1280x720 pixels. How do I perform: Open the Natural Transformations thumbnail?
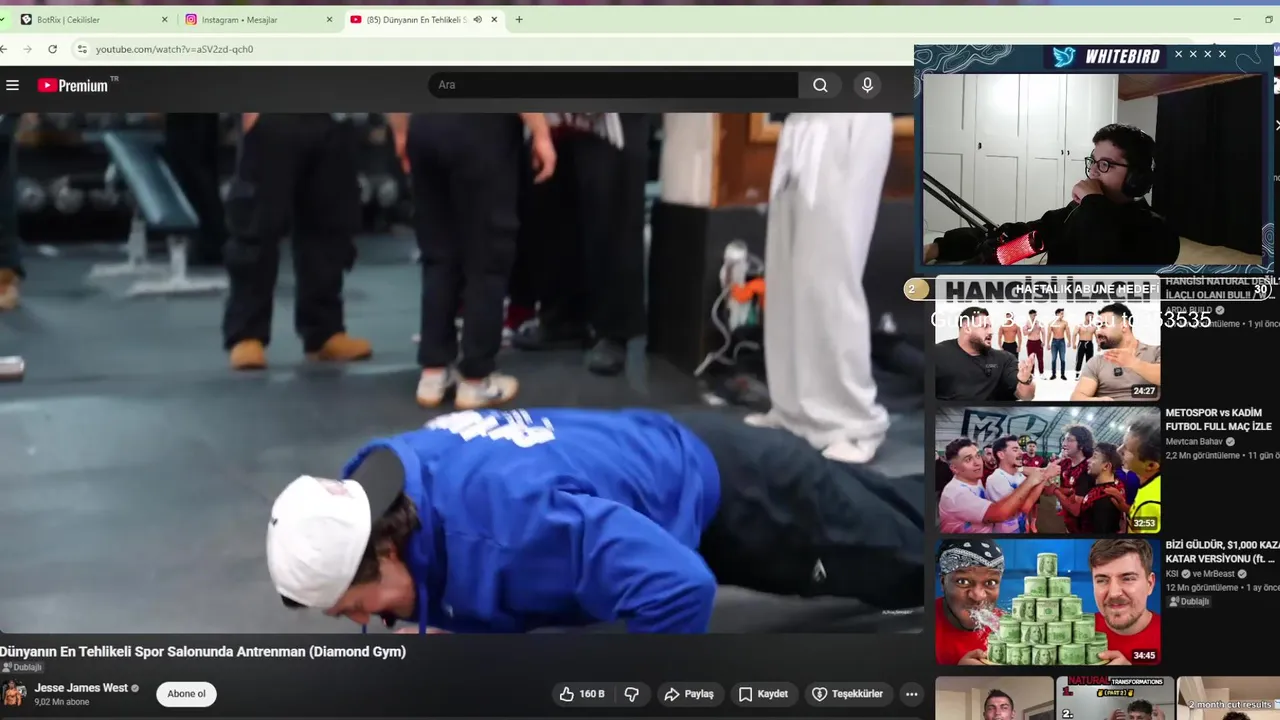click(1115, 698)
